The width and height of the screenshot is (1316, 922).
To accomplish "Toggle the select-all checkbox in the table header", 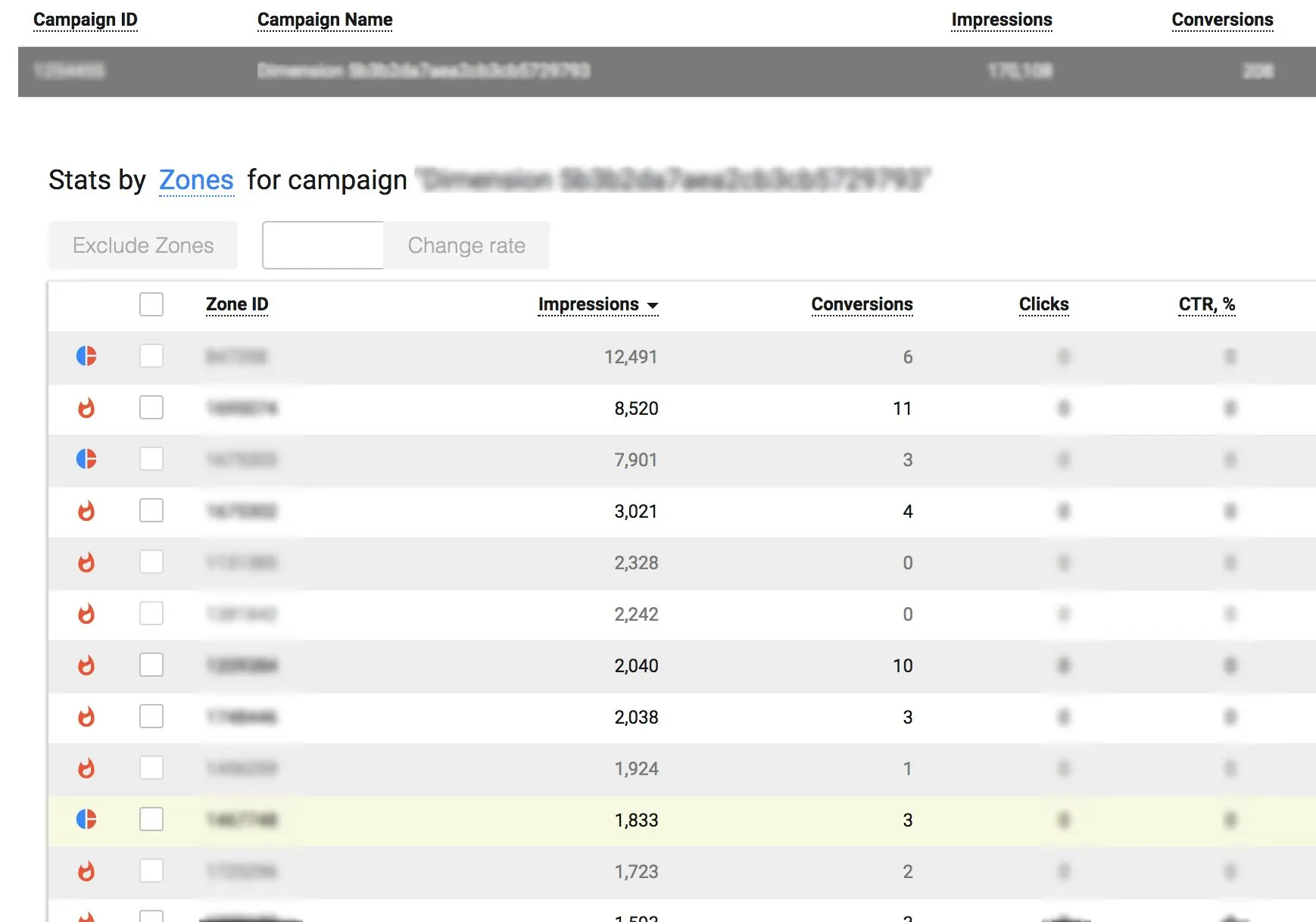I will 151,304.
